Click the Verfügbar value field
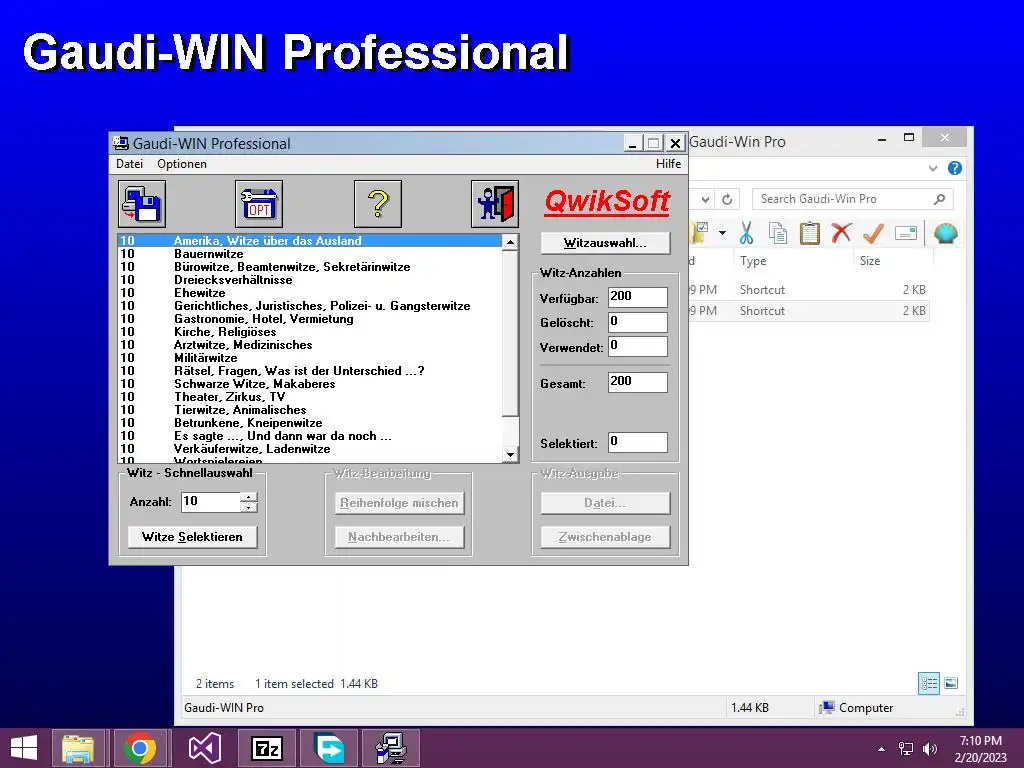Viewport: 1024px width, 768px height. (637, 297)
